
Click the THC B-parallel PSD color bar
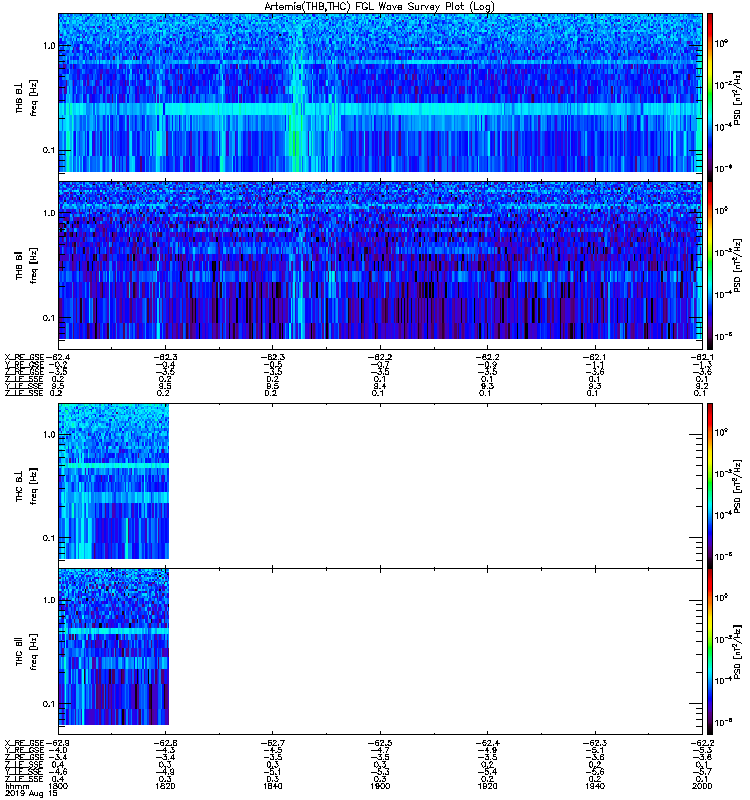pyautogui.click(x=710, y=652)
